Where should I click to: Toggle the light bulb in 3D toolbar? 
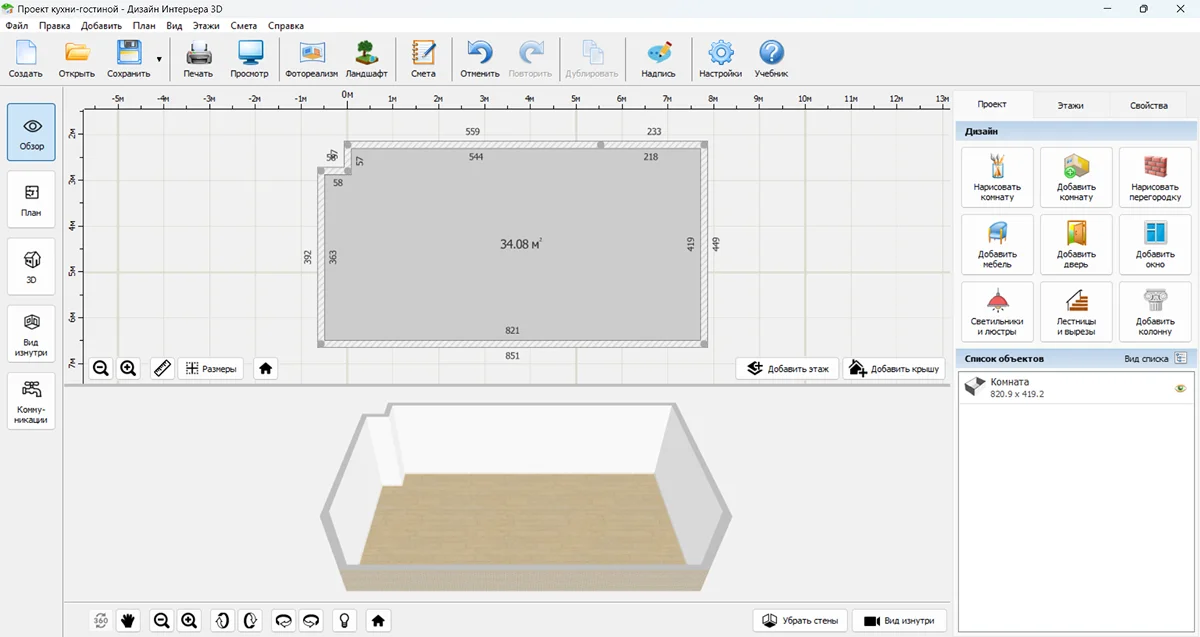(x=344, y=621)
